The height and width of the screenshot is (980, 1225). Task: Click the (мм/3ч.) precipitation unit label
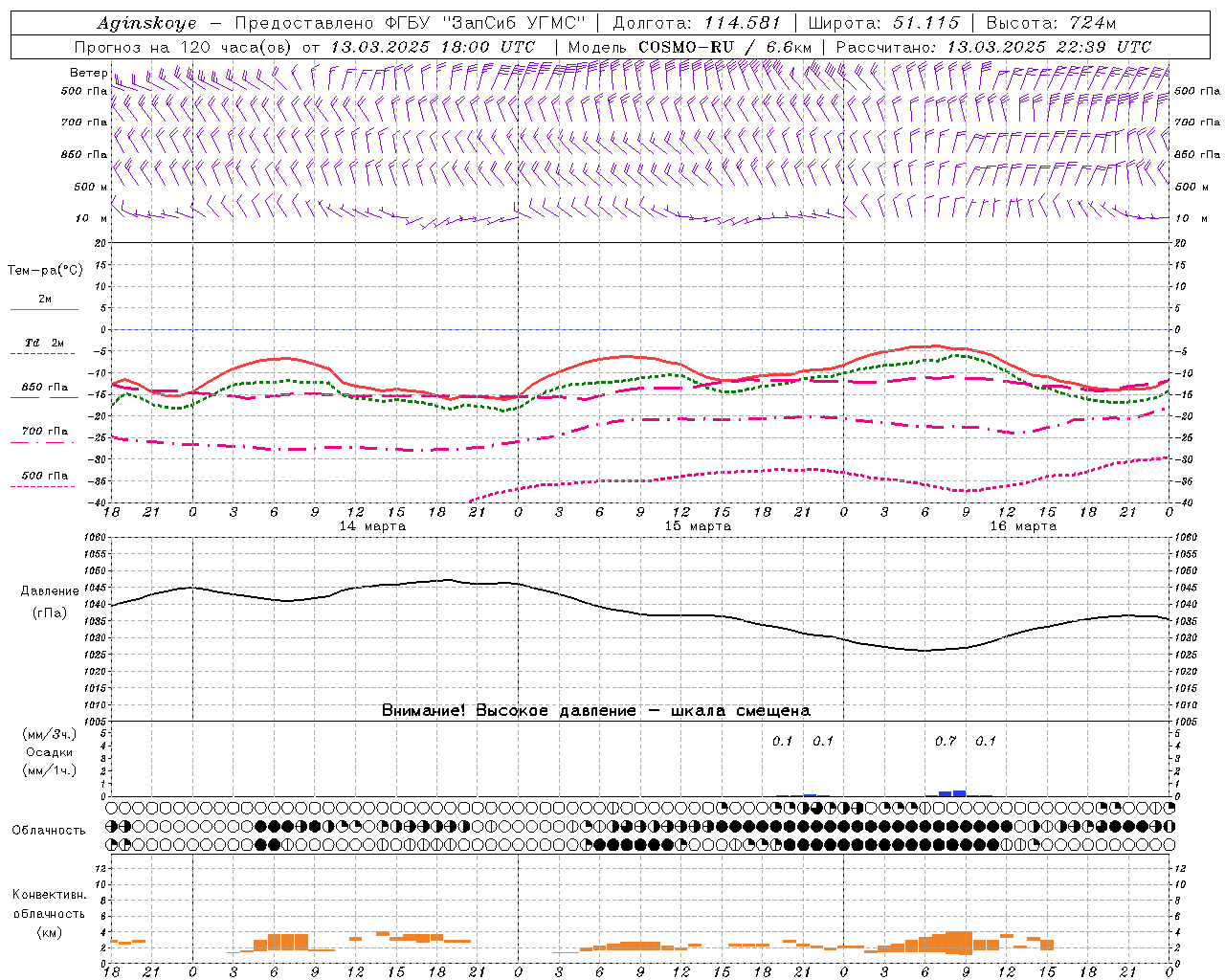tap(49, 734)
